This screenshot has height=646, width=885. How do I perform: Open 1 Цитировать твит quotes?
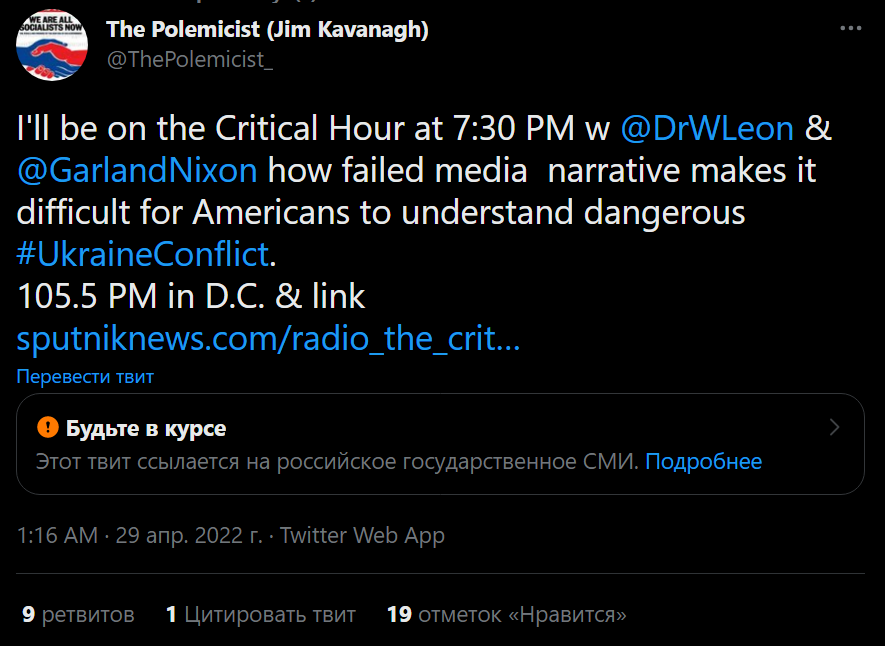[x=260, y=614]
